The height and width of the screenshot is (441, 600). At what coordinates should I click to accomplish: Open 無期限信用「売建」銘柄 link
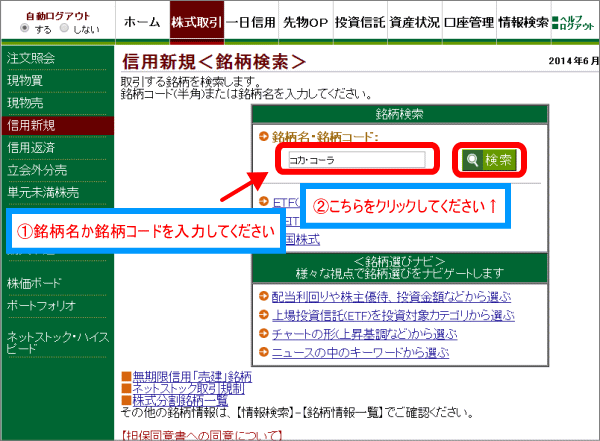coord(192,377)
